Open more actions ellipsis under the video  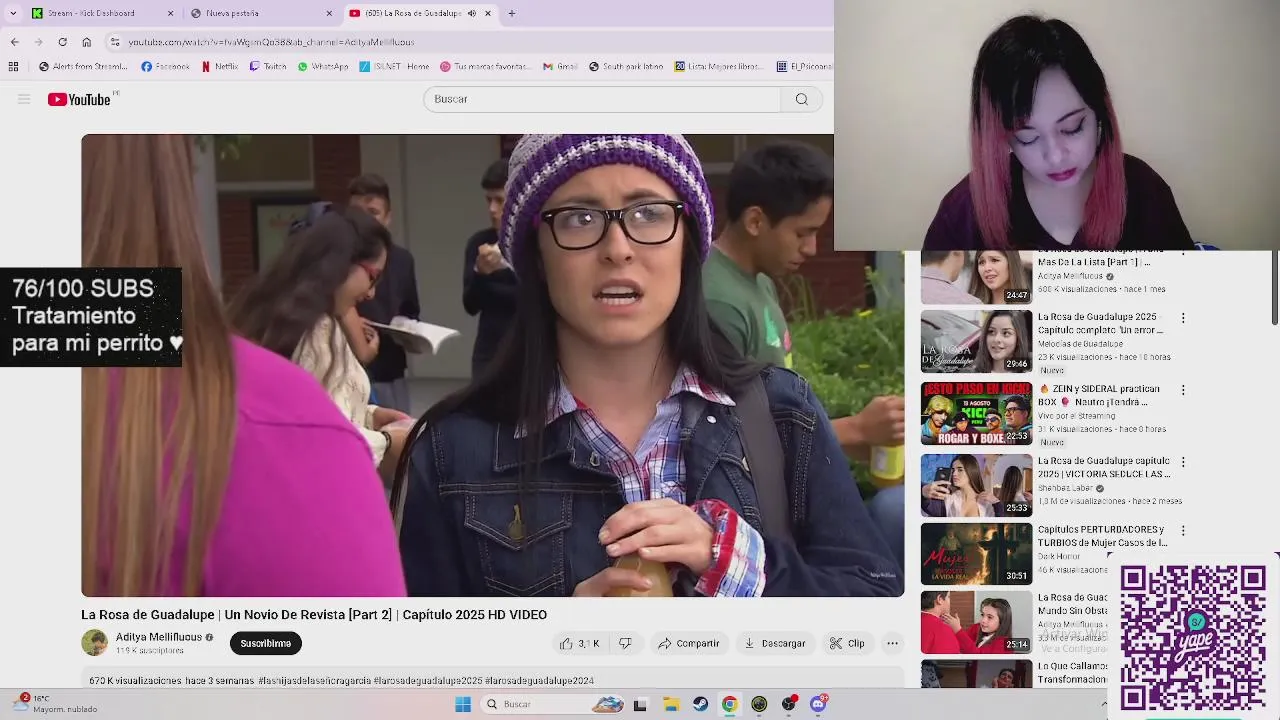(x=892, y=643)
